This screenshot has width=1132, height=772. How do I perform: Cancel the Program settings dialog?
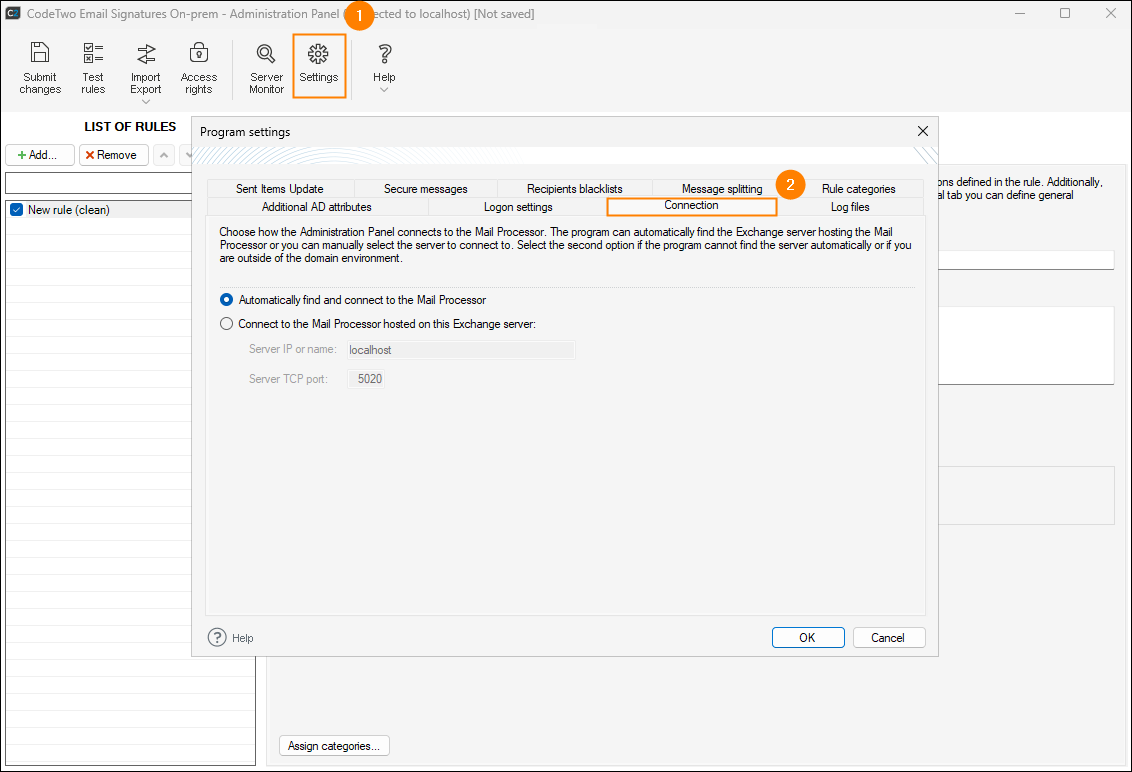click(887, 638)
